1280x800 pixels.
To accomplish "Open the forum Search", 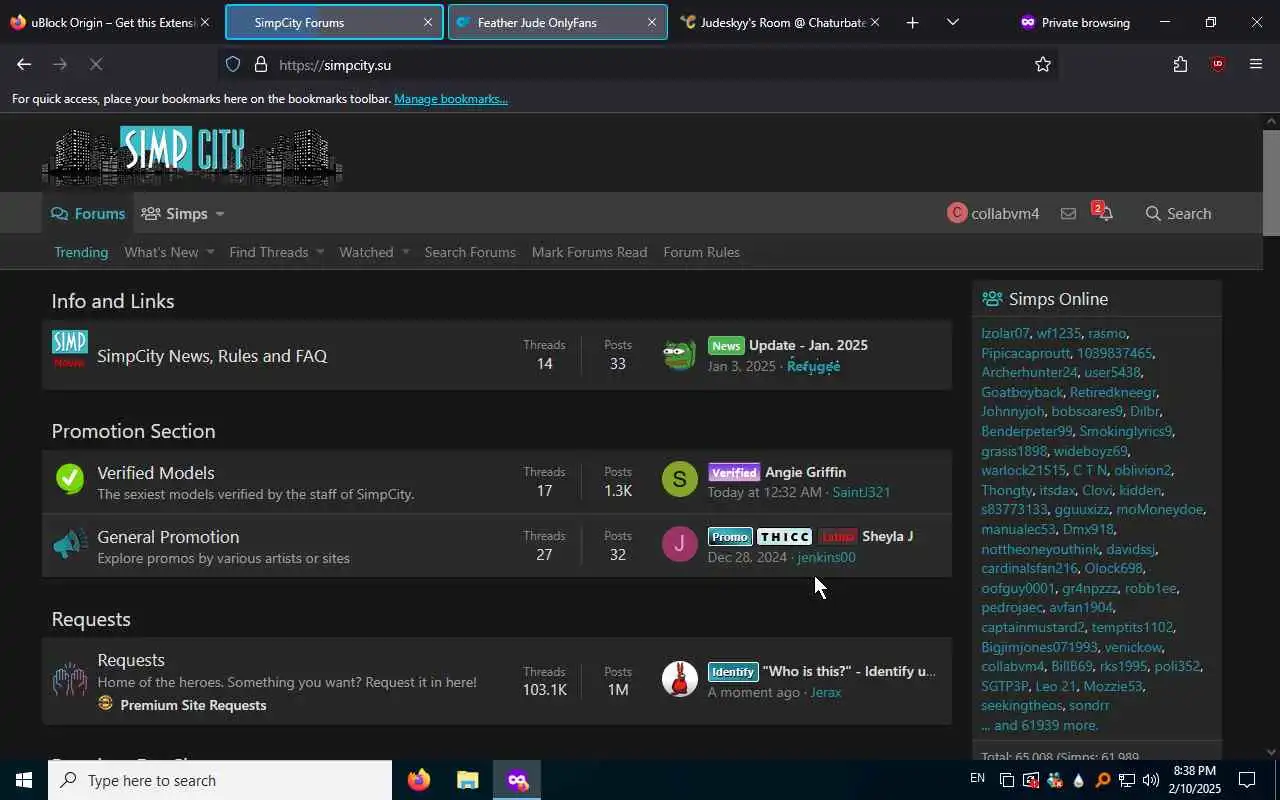I will click(1178, 213).
